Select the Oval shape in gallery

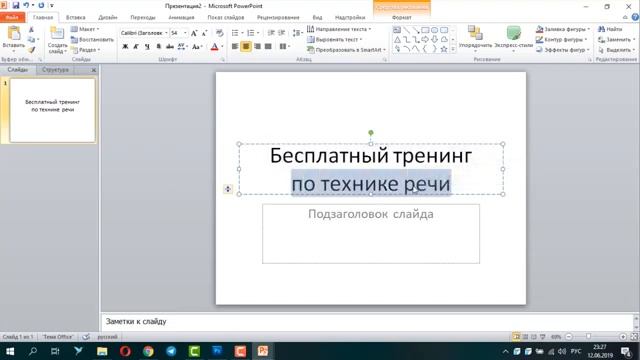pos(434,30)
